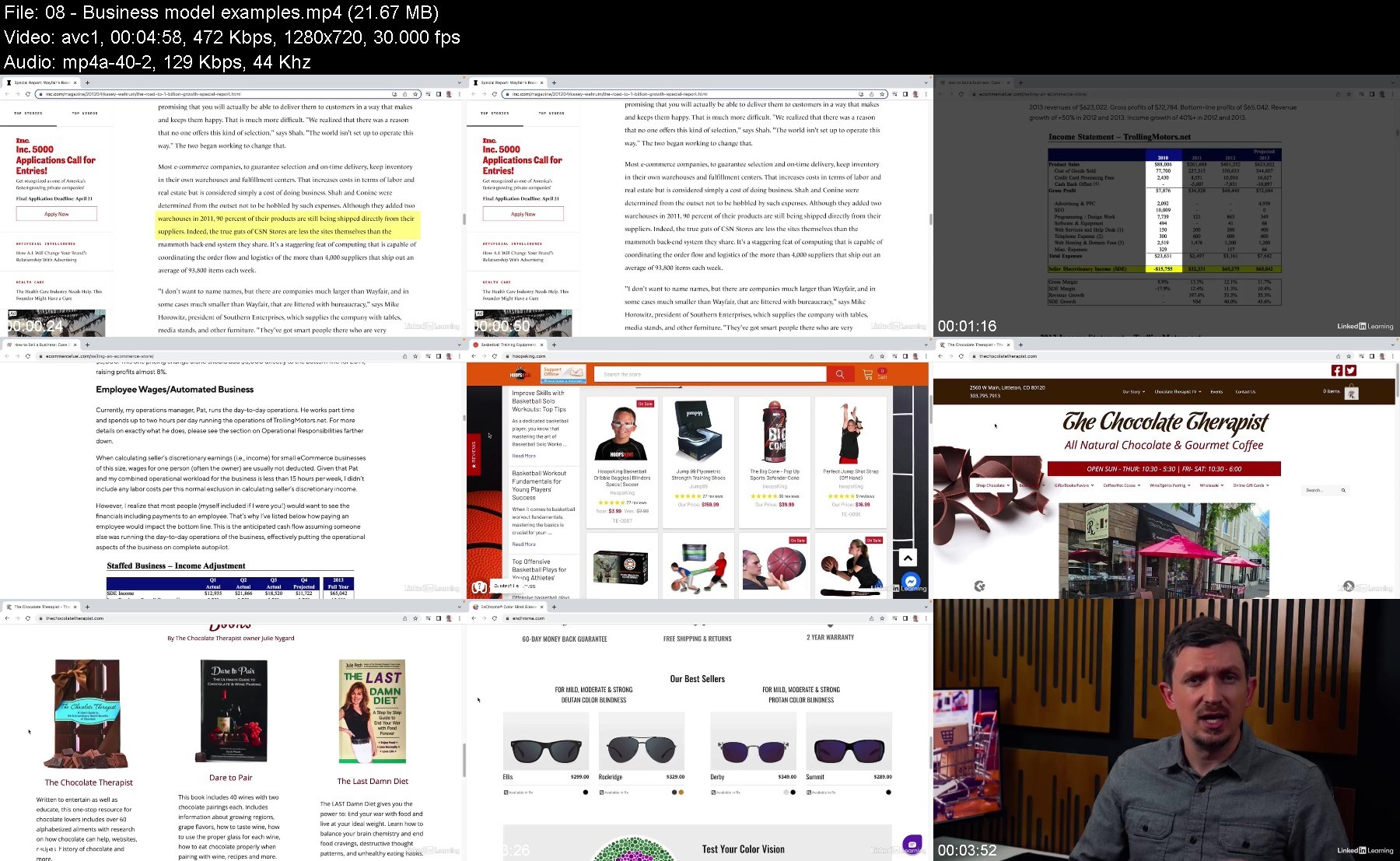
Task: Click the Support Offline banner on hoopsking
Action: (x=562, y=374)
